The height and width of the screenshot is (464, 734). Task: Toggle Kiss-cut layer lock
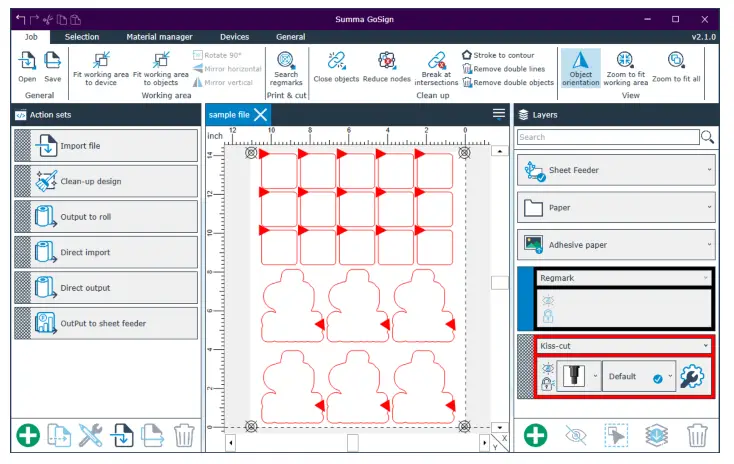(548, 384)
